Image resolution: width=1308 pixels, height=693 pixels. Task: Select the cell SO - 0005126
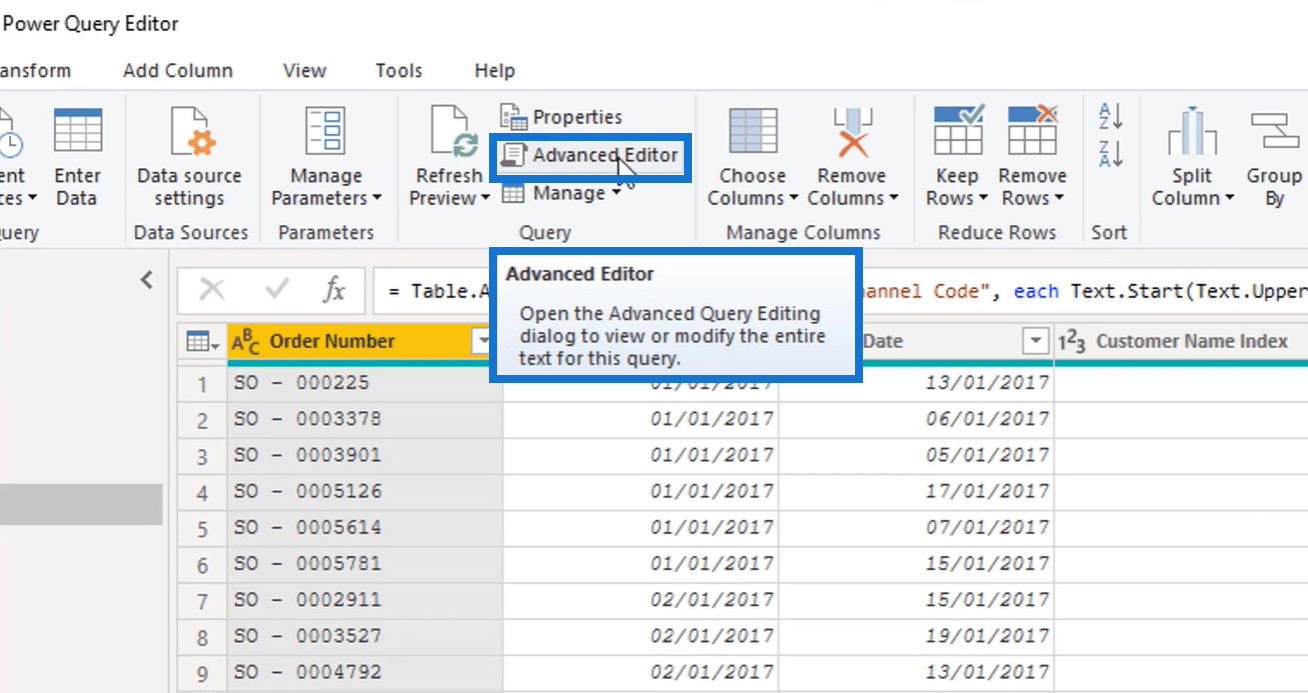pyautogui.click(x=365, y=491)
